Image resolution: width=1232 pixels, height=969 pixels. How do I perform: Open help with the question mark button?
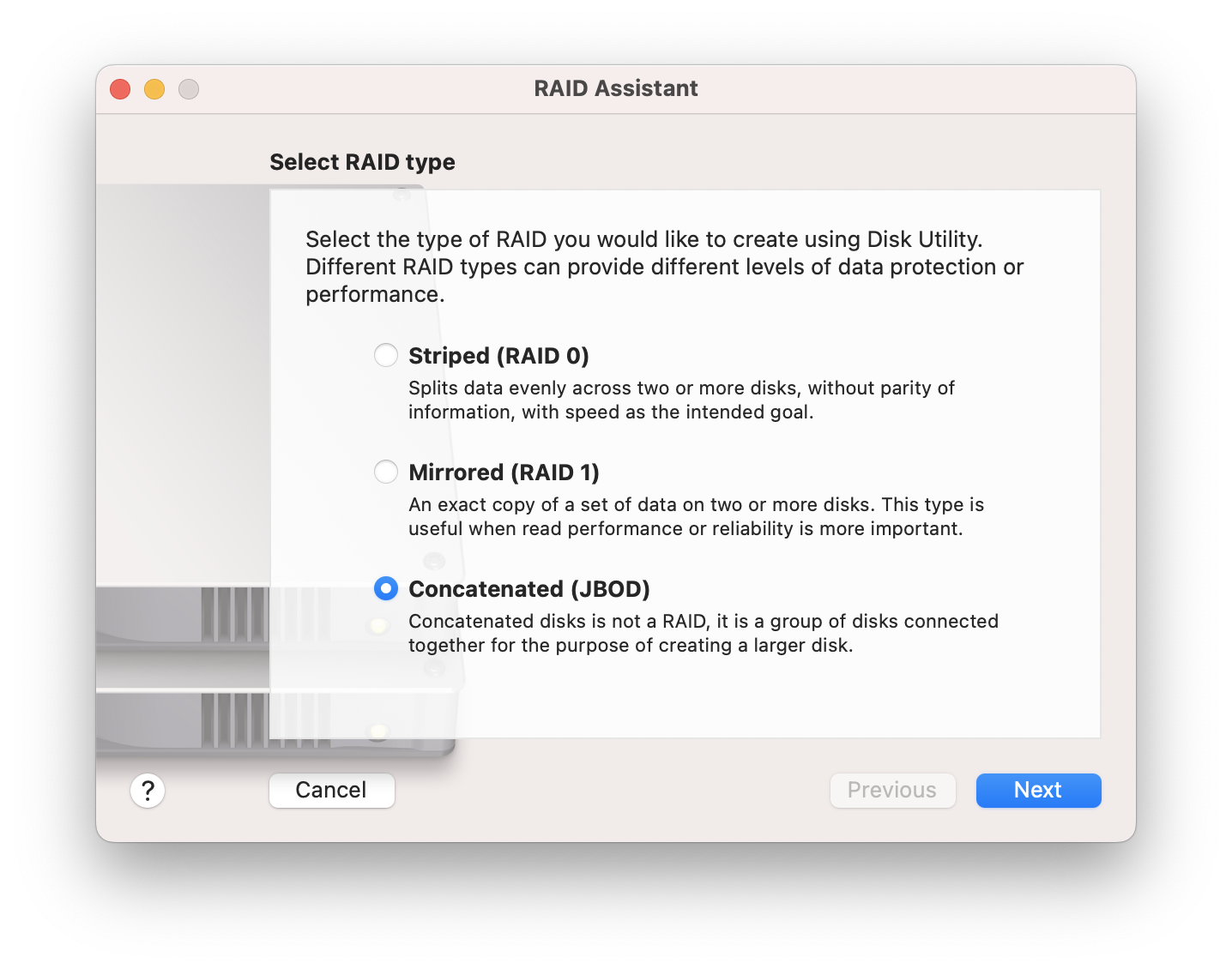tap(148, 791)
